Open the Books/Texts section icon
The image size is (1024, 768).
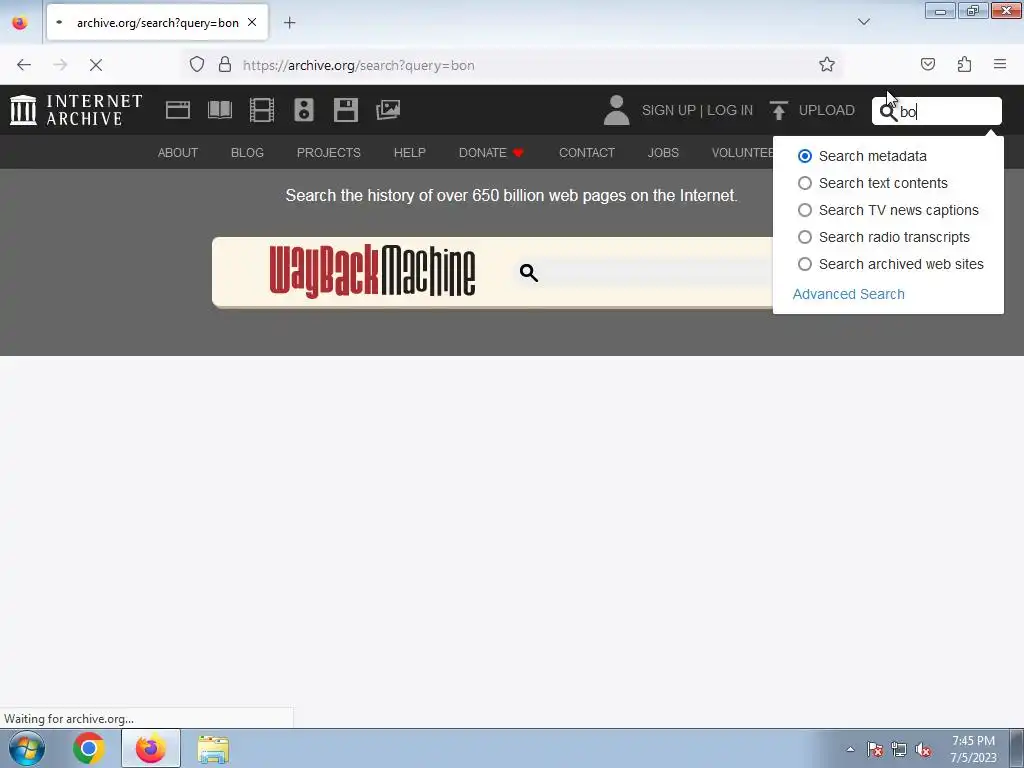pyautogui.click(x=220, y=110)
